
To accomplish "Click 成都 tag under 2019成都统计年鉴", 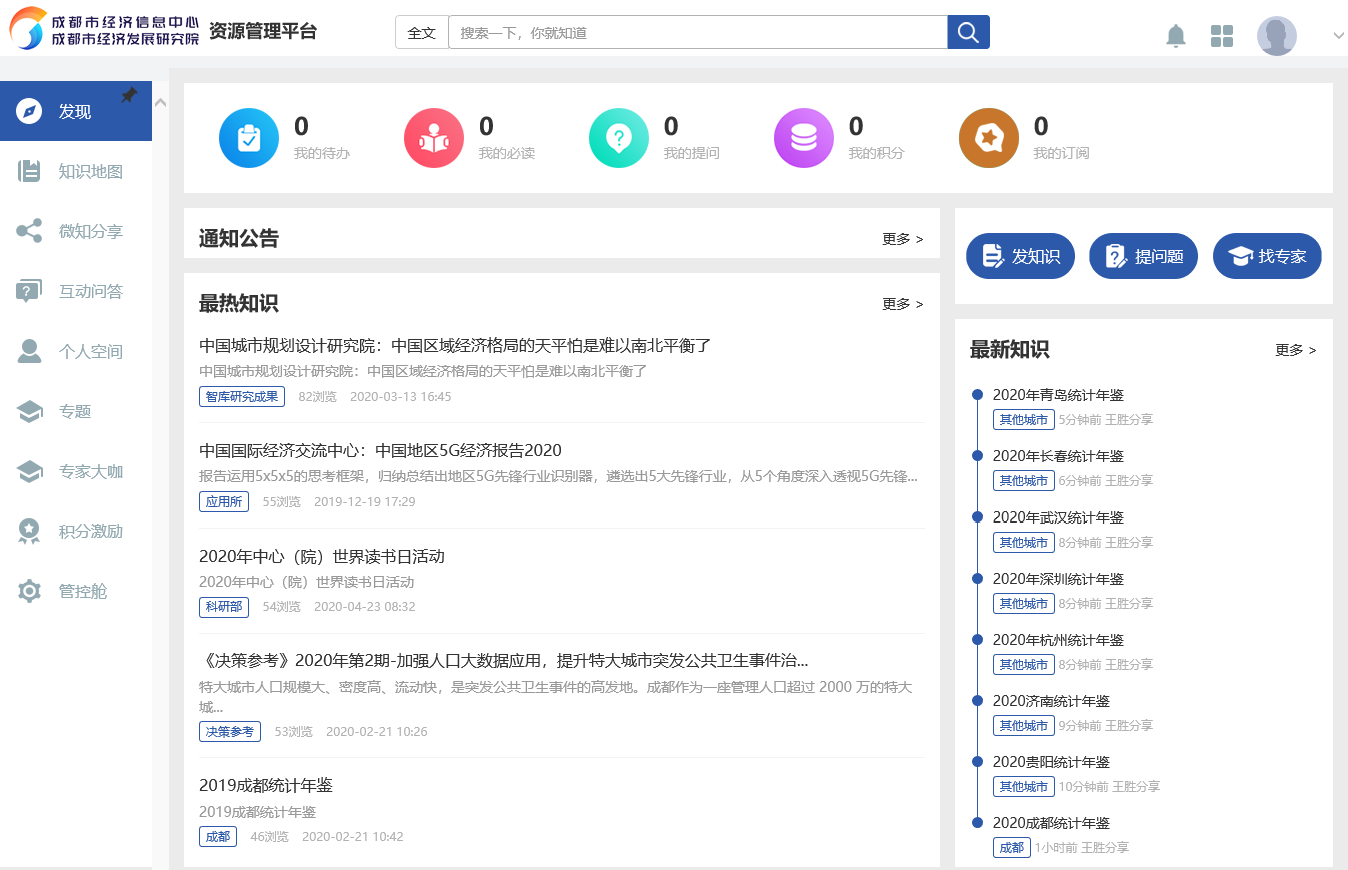I will pyautogui.click(x=218, y=836).
